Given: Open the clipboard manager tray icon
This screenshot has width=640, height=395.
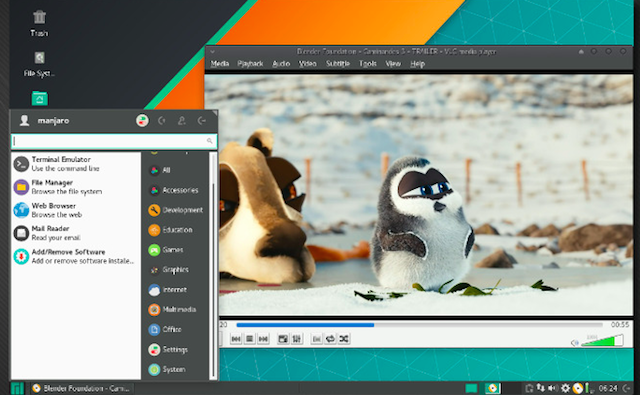Looking at the screenshot, I should point(529,388).
